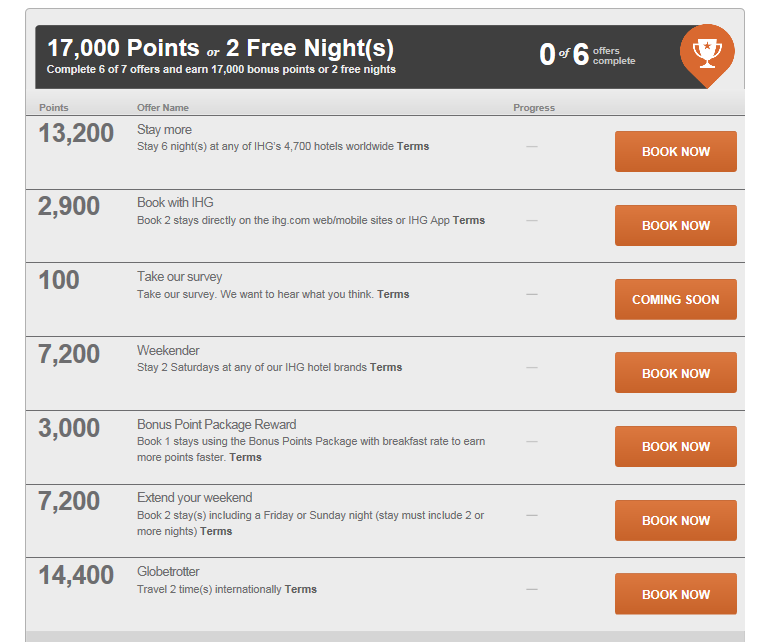Open Terms link for Globetrotter
This screenshot has width=764, height=642.
pyautogui.click(x=301, y=589)
